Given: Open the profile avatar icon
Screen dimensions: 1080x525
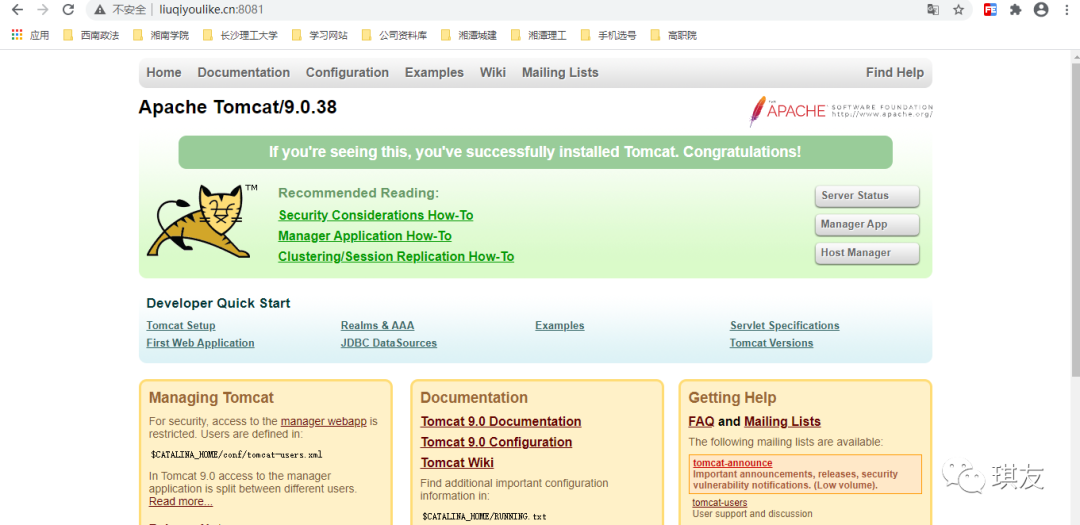Looking at the screenshot, I should [x=1041, y=10].
